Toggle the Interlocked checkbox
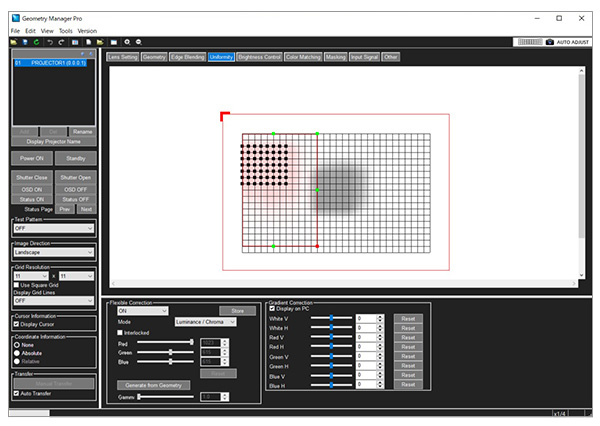Viewport: 600px width, 426px height. pyautogui.click(x=120, y=332)
